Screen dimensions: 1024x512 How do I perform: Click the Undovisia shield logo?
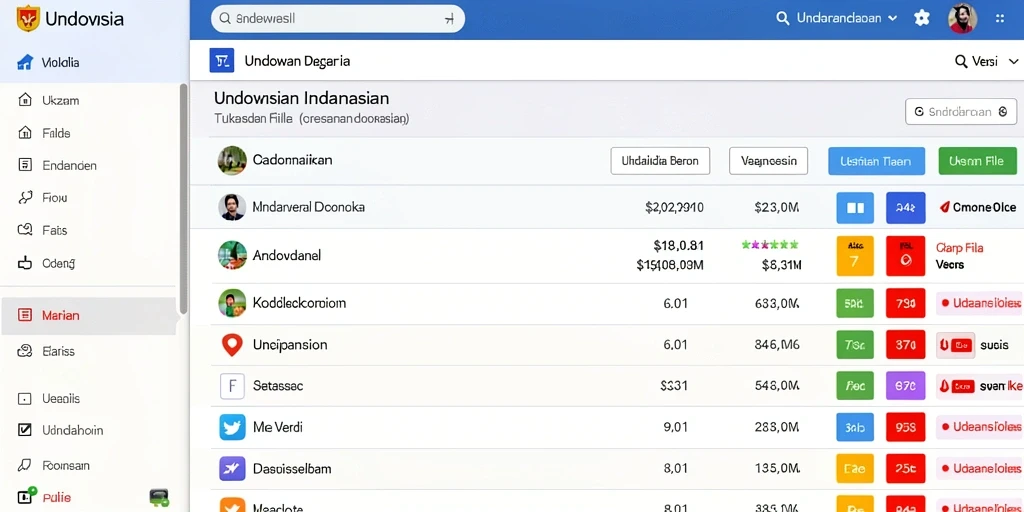[27, 19]
